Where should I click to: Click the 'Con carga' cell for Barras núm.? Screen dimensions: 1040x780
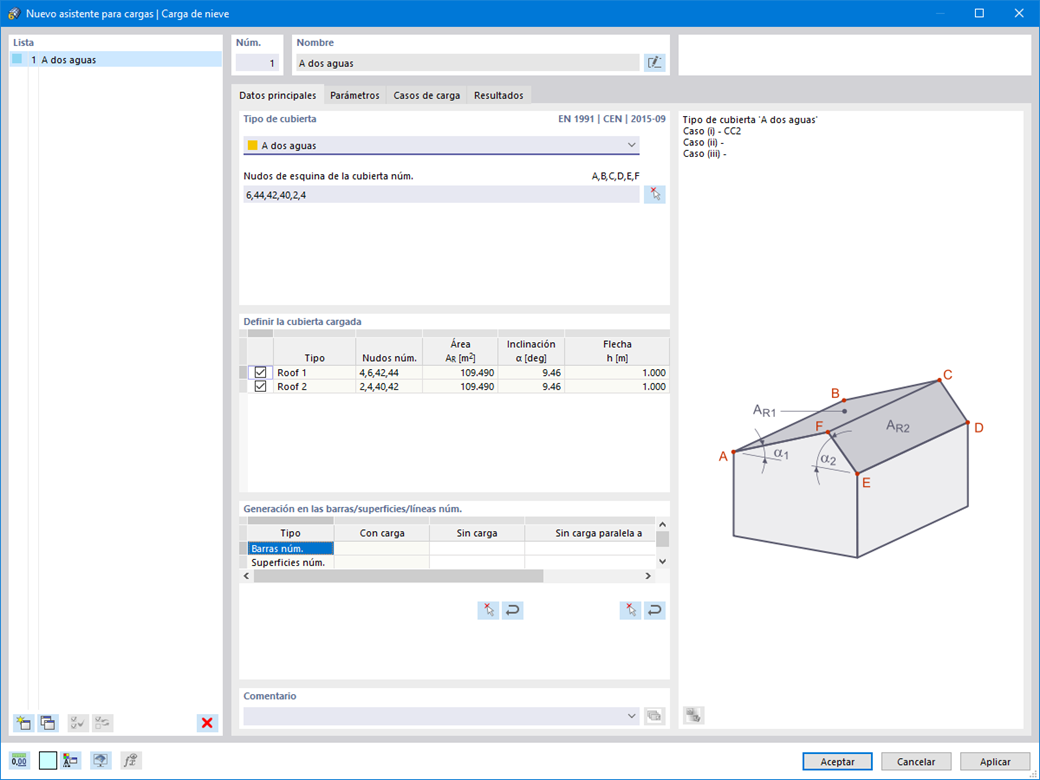[382, 549]
